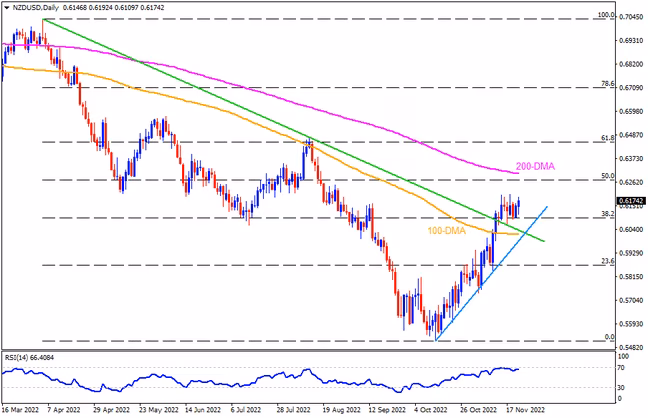Click the 0.64870 price axis value
Screen dimensions: 648x418
631,135
